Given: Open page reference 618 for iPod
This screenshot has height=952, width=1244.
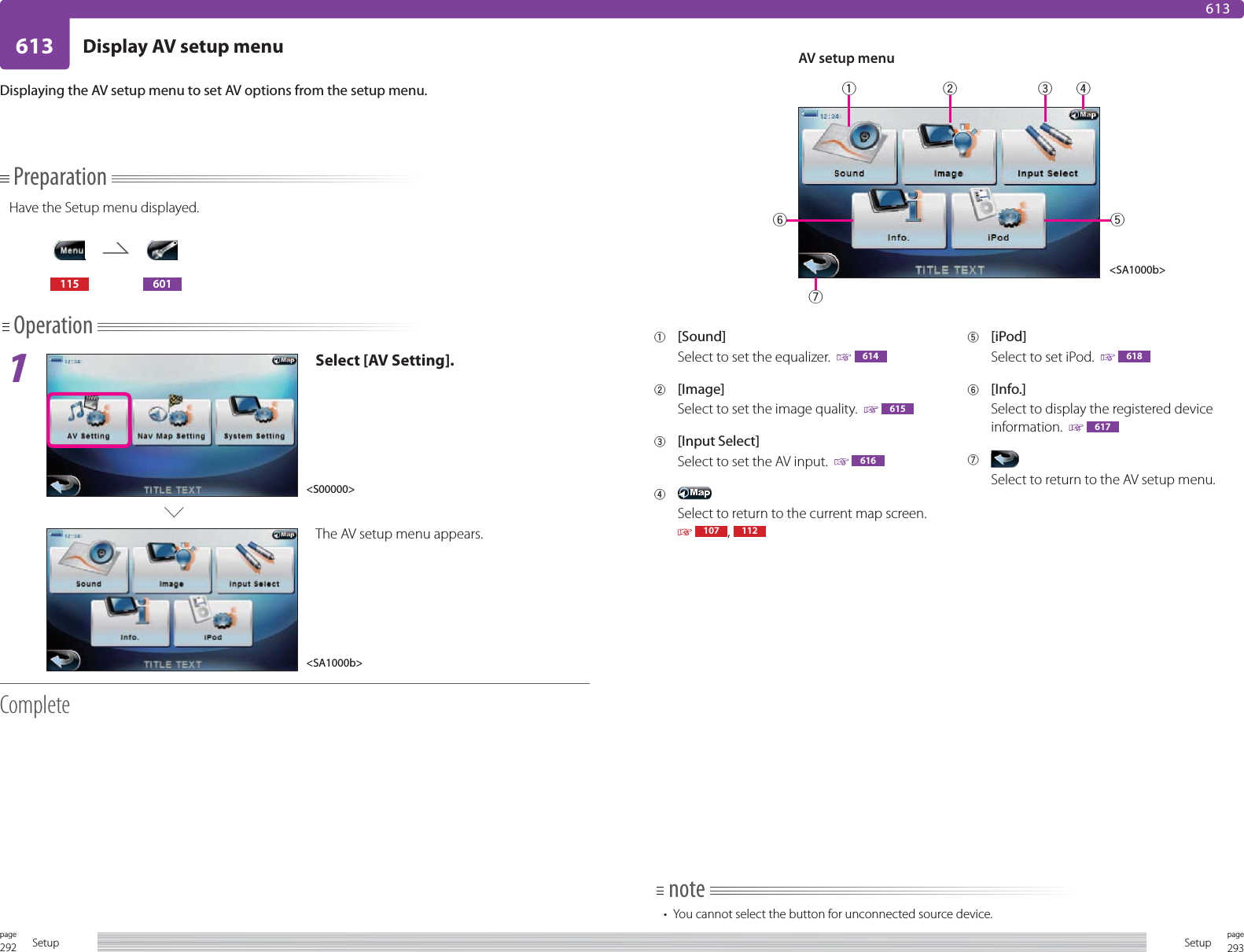Looking at the screenshot, I should point(1134,356).
